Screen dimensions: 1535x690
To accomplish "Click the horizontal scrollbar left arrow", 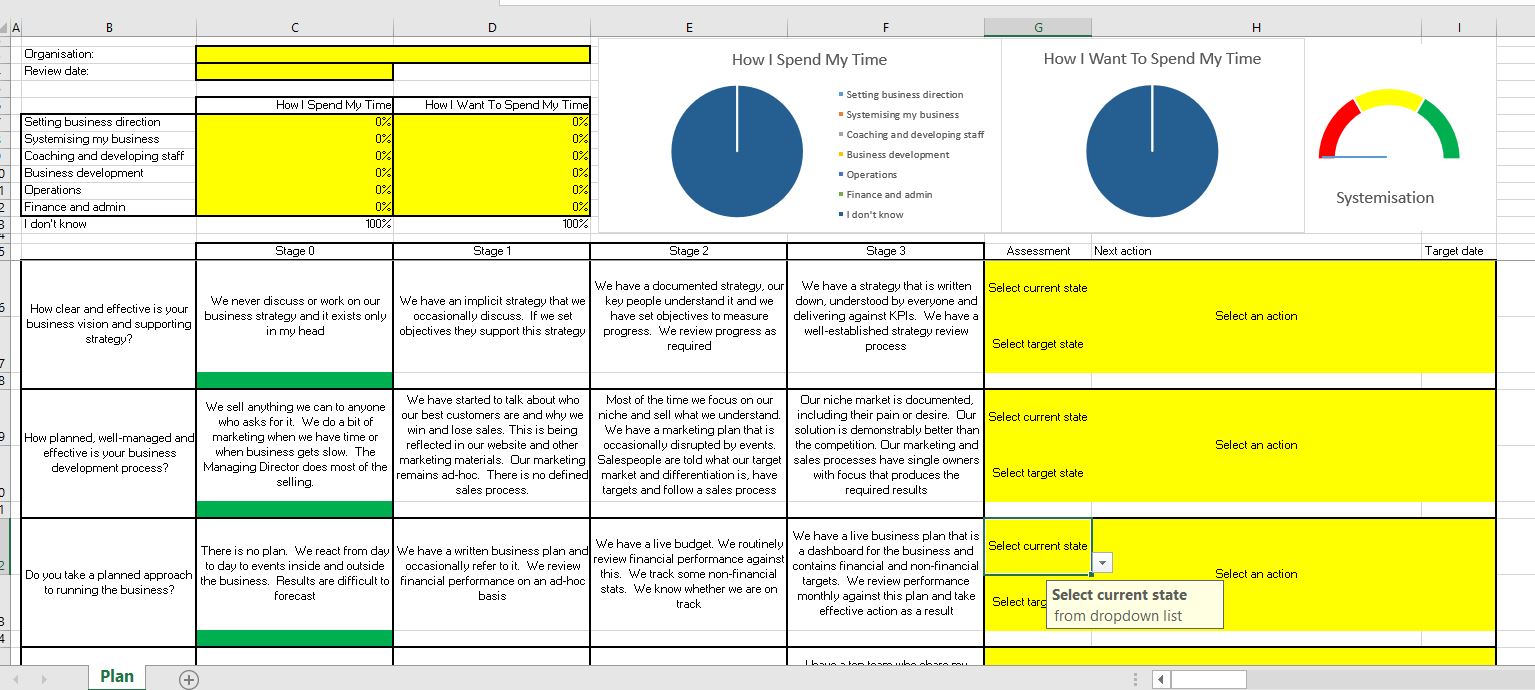I will coord(1160,680).
